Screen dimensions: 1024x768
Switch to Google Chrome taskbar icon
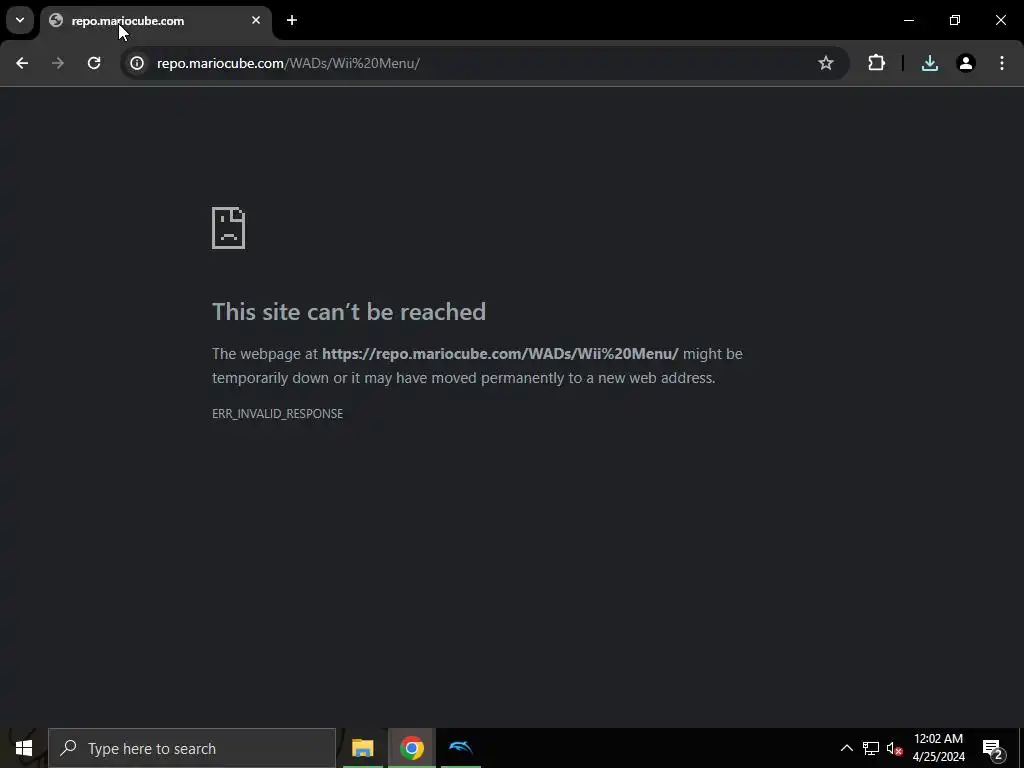point(411,748)
